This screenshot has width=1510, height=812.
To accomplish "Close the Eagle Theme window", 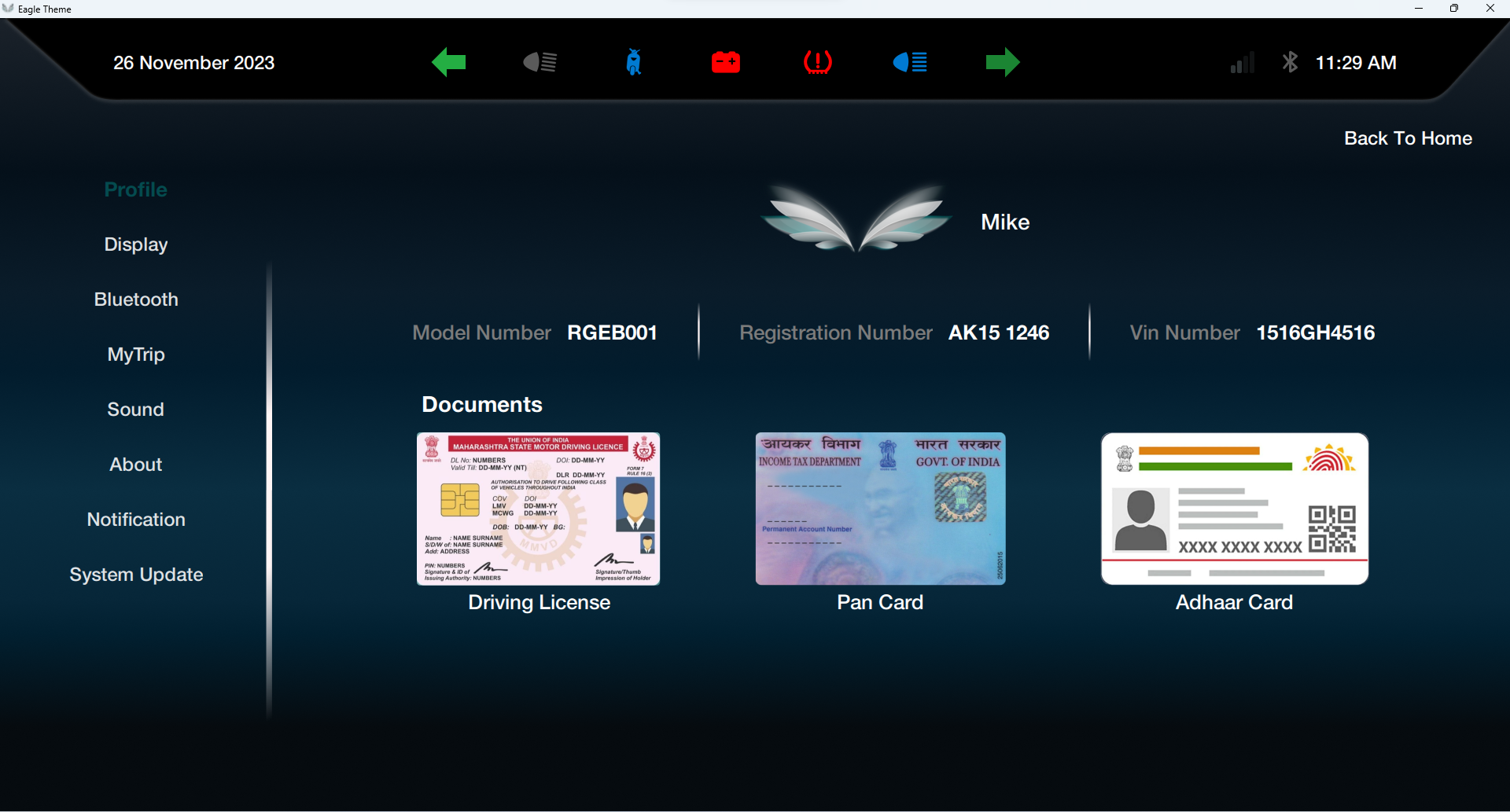I will tap(1490, 9).
